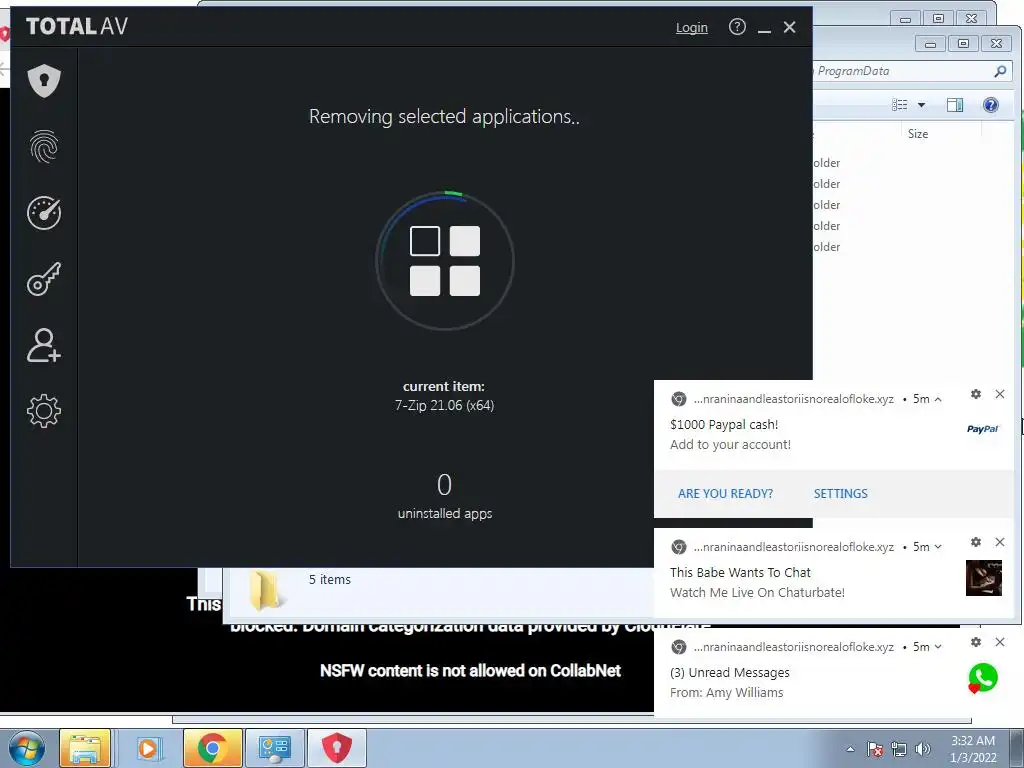Show hidden system tray icons arrow
The width and height of the screenshot is (1024, 768).
(850, 749)
